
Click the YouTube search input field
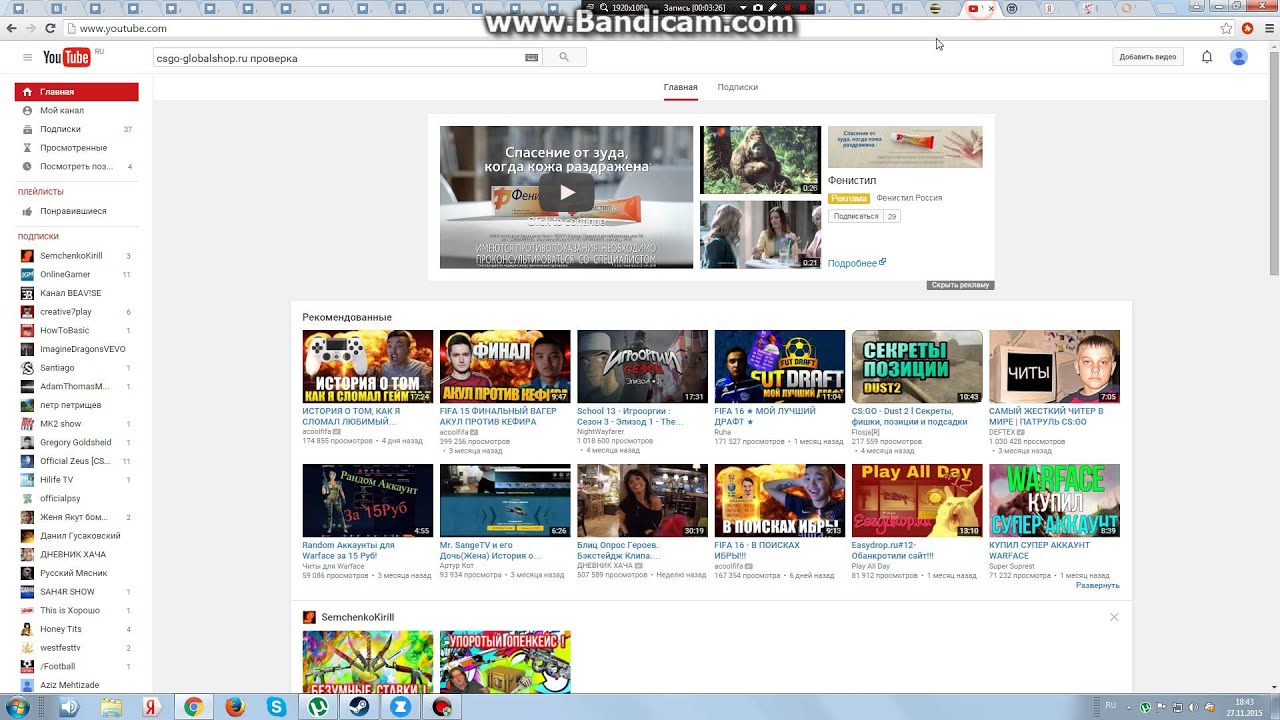[x=338, y=58]
